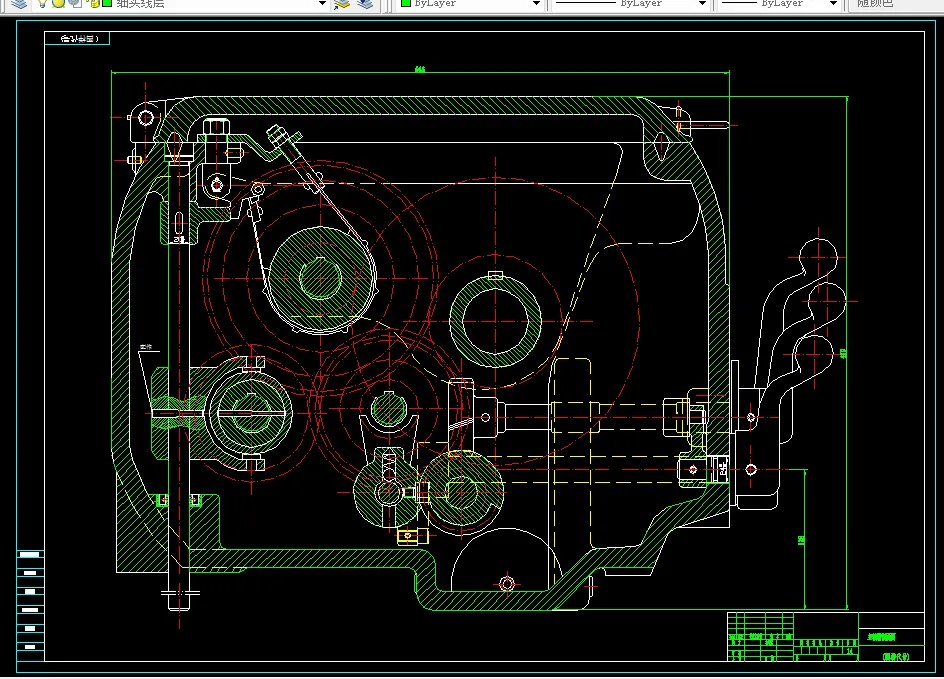Click the Layer Previous icon
Image resolution: width=944 pixels, height=679 pixels.
pyautogui.click(x=365, y=4)
